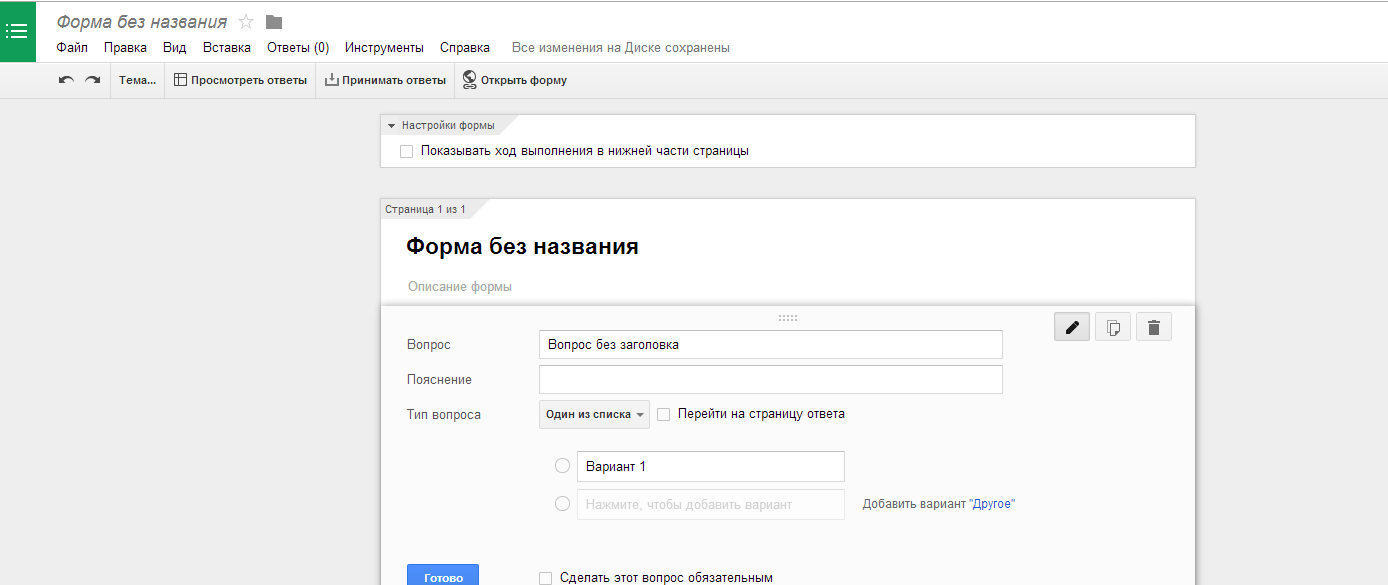This screenshot has height=585, width=1388.
Task: Undo the last action
Action: [x=66, y=80]
